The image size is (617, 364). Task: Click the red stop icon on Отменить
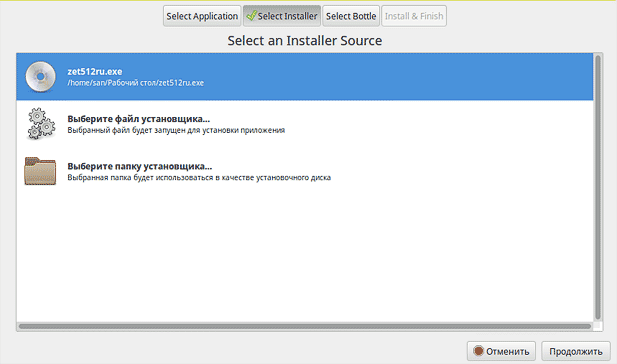point(478,351)
